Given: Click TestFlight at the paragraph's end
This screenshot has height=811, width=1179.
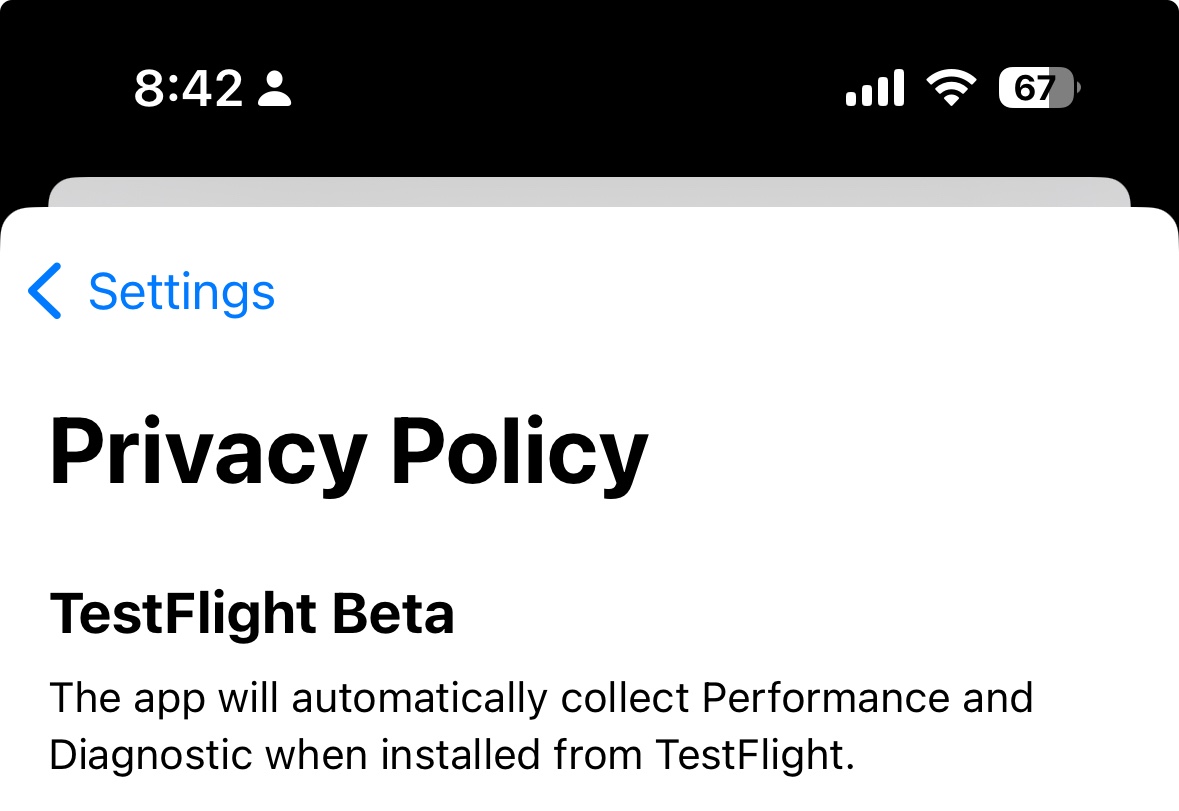Looking at the screenshot, I should 755,756.
